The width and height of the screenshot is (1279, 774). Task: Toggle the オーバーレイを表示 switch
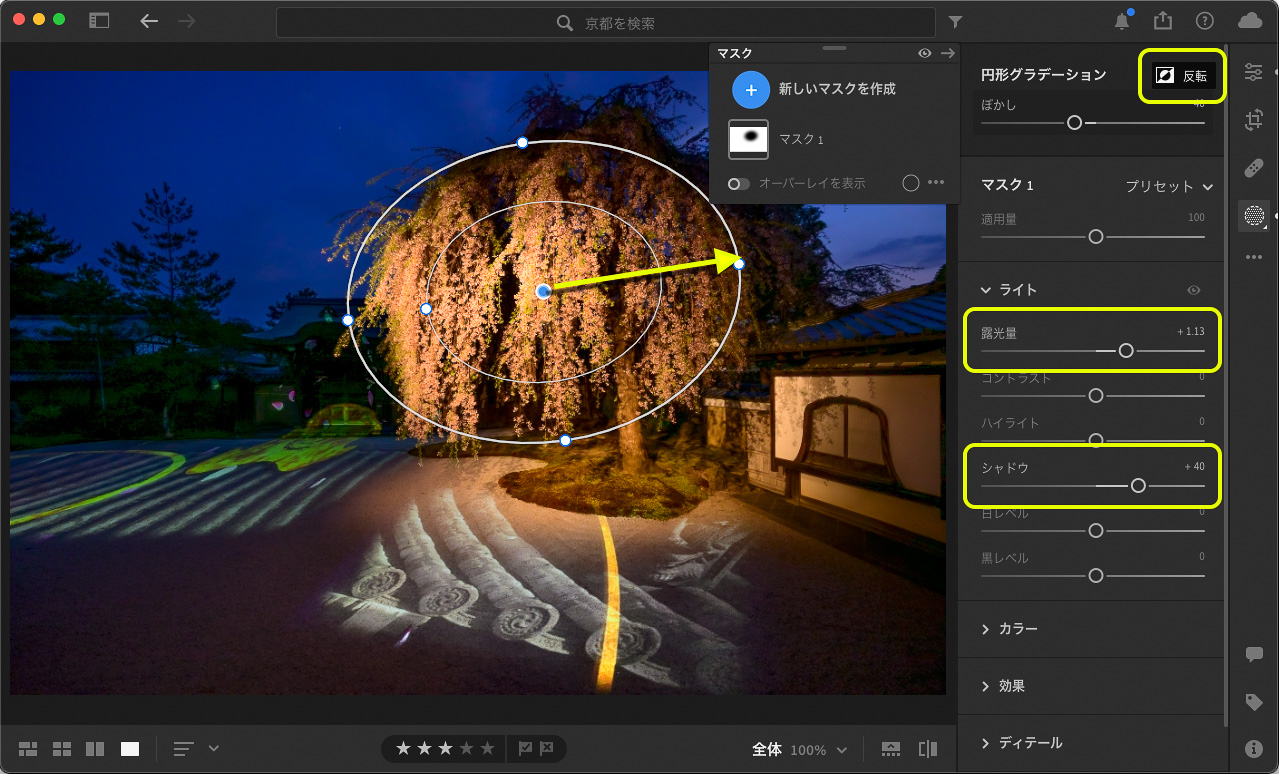pos(739,184)
